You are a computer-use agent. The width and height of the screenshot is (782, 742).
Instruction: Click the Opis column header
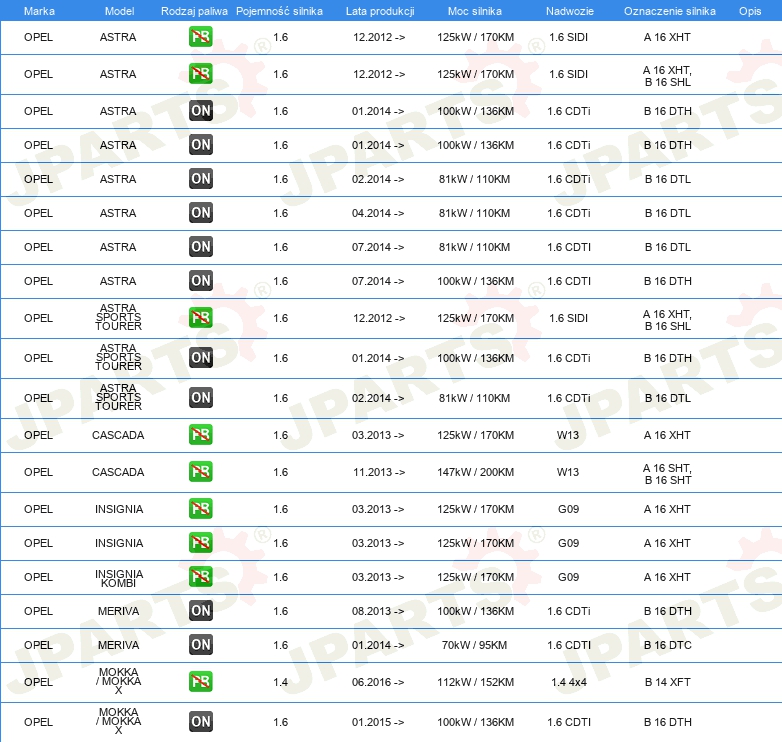750,11
